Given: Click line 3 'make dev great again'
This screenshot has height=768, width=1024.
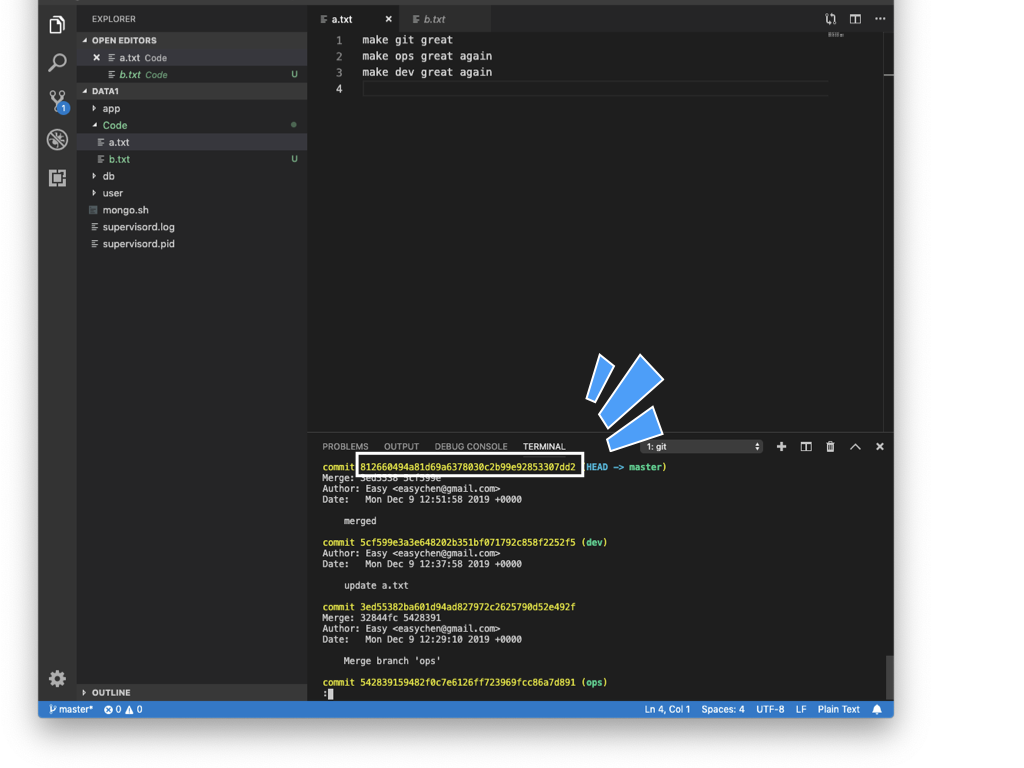Looking at the screenshot, I should [427, 72].
